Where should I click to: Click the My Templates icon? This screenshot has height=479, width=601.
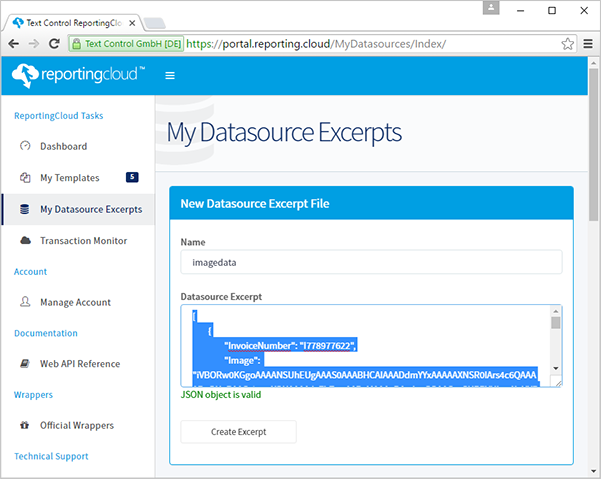click(25, 177)
